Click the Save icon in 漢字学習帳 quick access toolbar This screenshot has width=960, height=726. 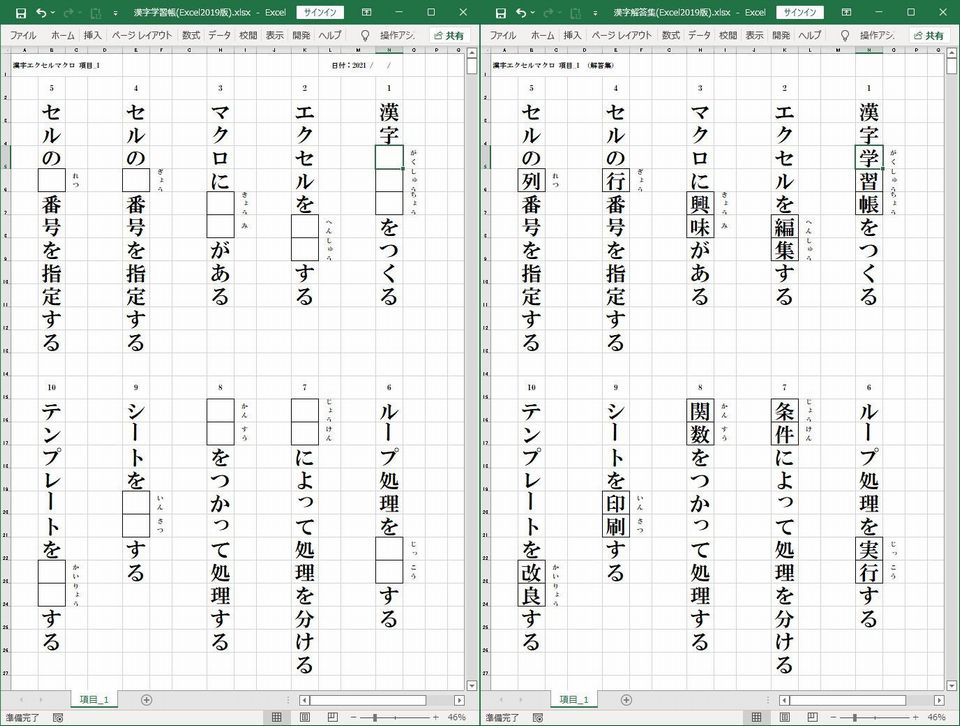[x=22, y=13]
